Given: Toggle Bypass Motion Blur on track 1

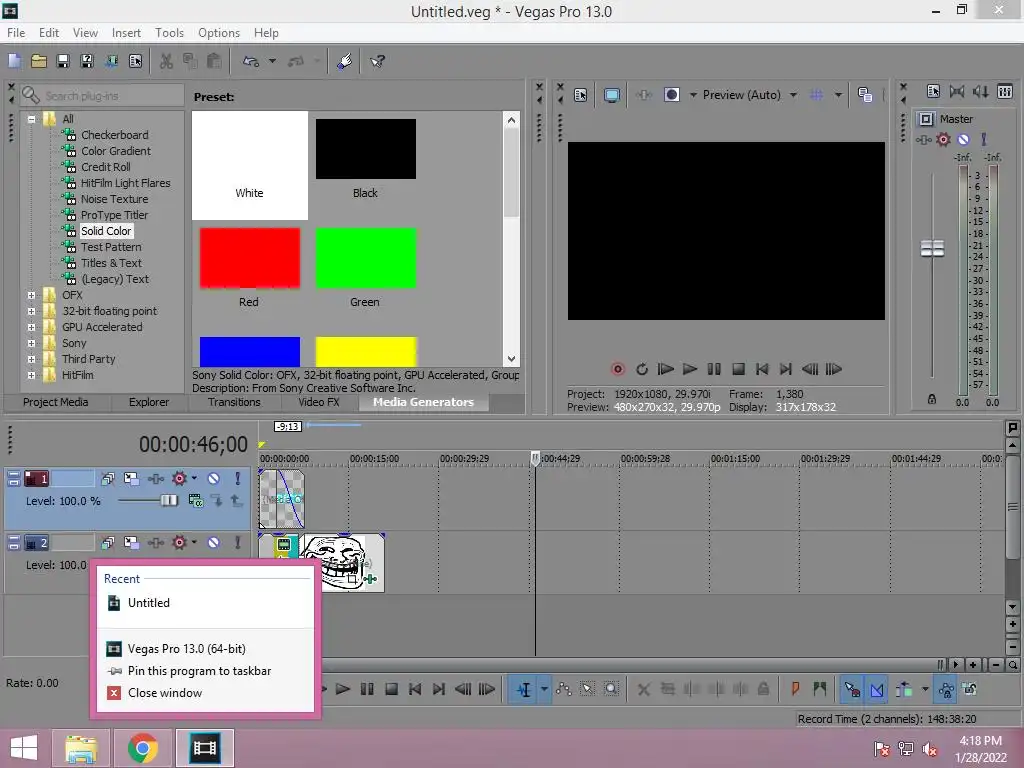Looking at the screenshot, I should click(108, 479).
